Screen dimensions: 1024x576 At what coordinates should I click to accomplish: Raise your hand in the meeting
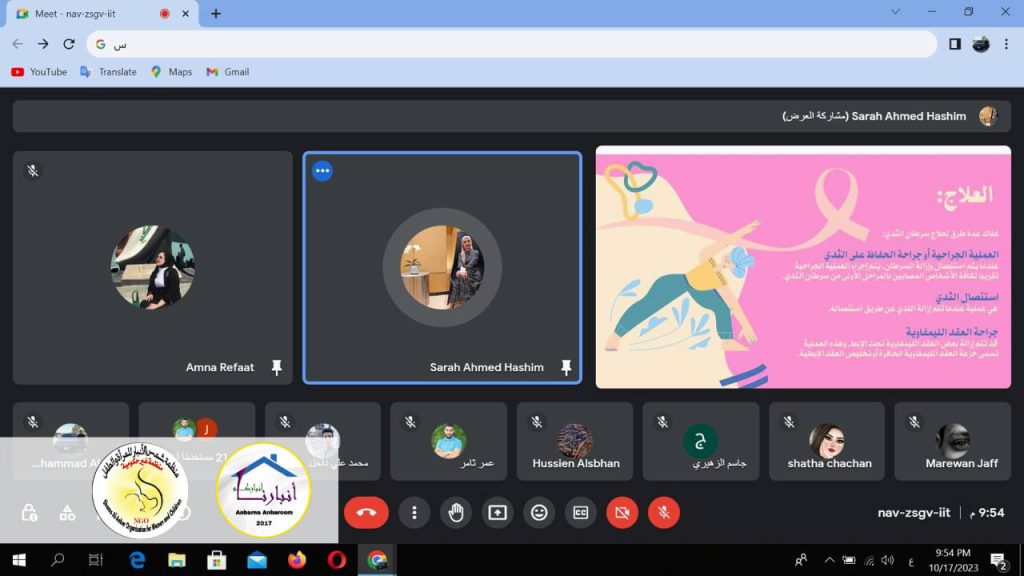(456, 513)
